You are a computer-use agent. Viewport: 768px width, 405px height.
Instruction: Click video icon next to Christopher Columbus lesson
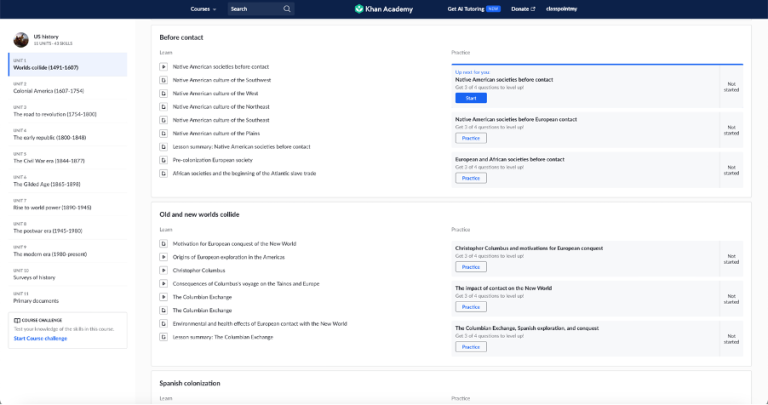coord(164,270)
